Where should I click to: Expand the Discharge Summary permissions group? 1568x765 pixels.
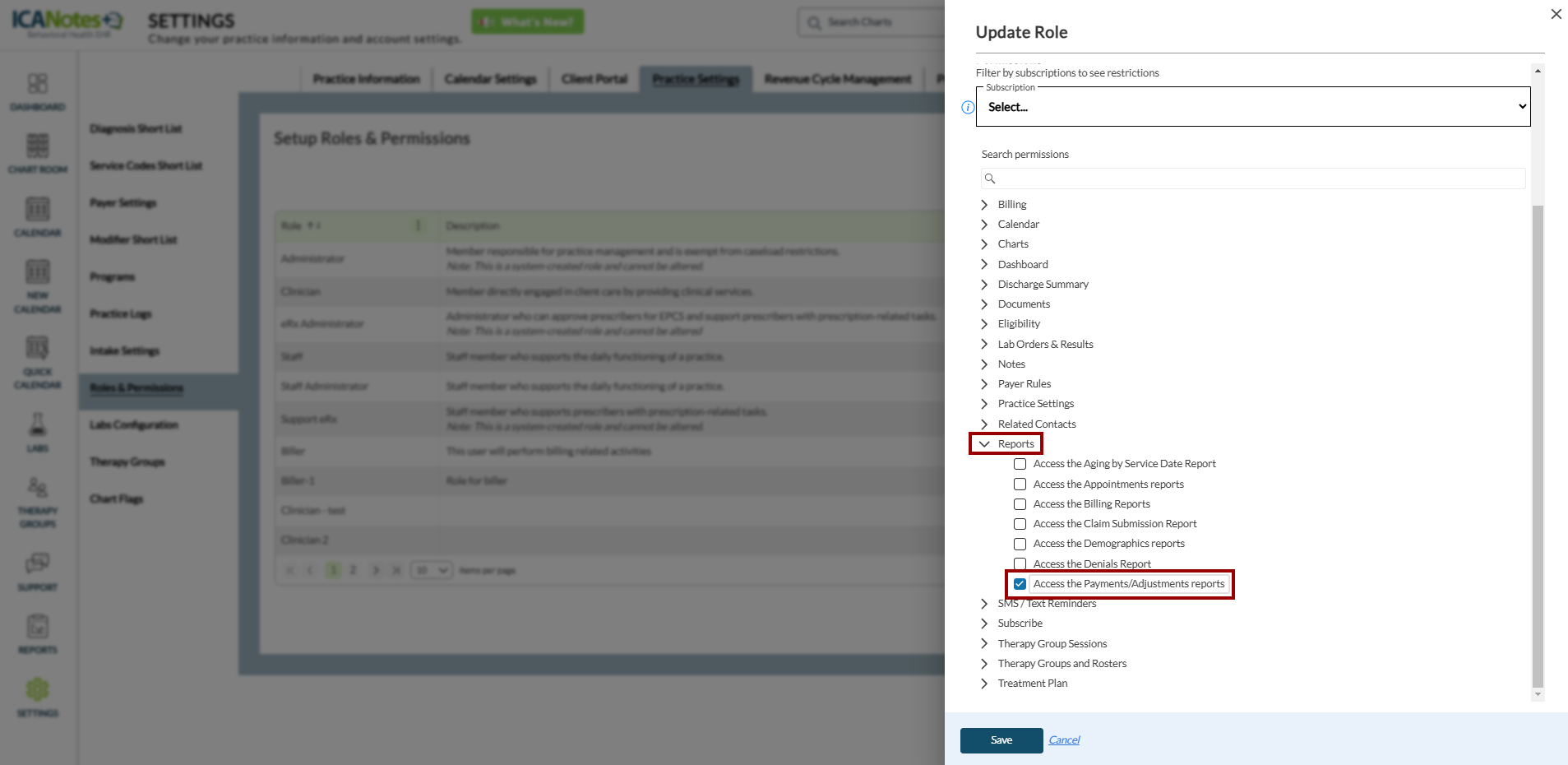point(984,285)
